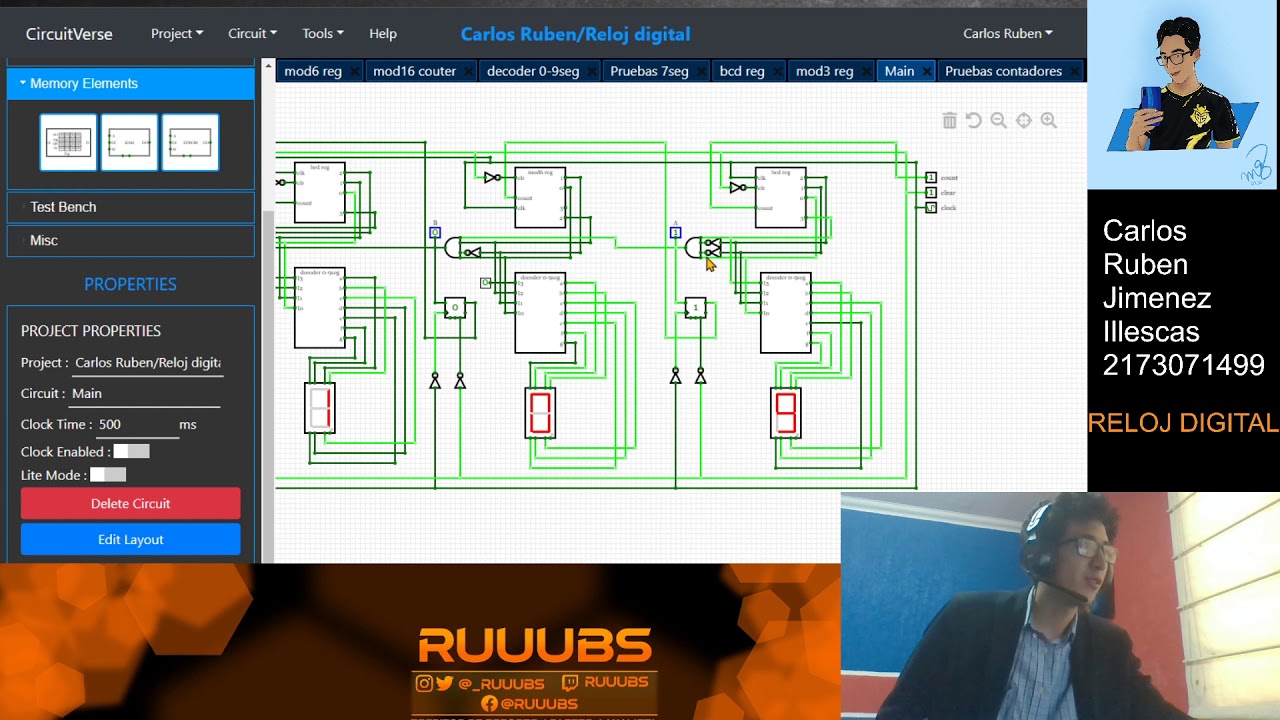Viewport: 1280px width, 720px height.
Task: Edit the Circuit name field
Action: click(146, 393)
